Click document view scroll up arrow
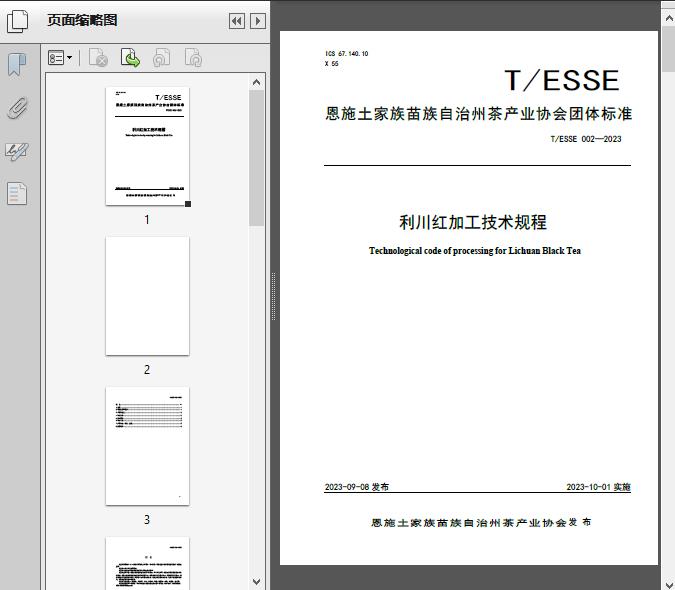 [x=669, y=19]
